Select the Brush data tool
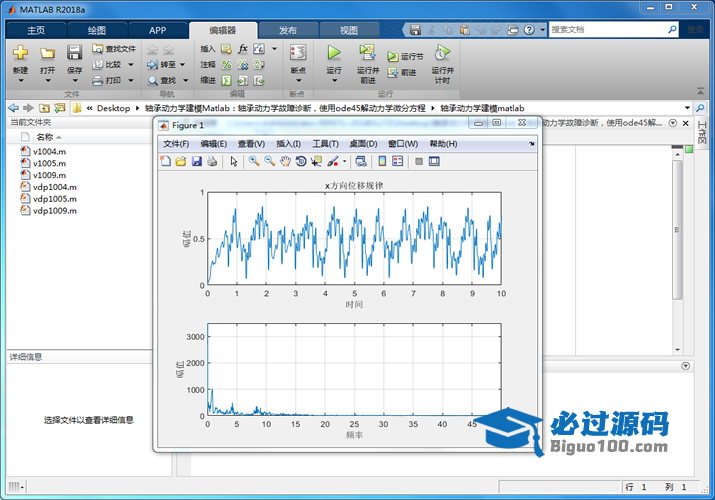 coord(333,161)
